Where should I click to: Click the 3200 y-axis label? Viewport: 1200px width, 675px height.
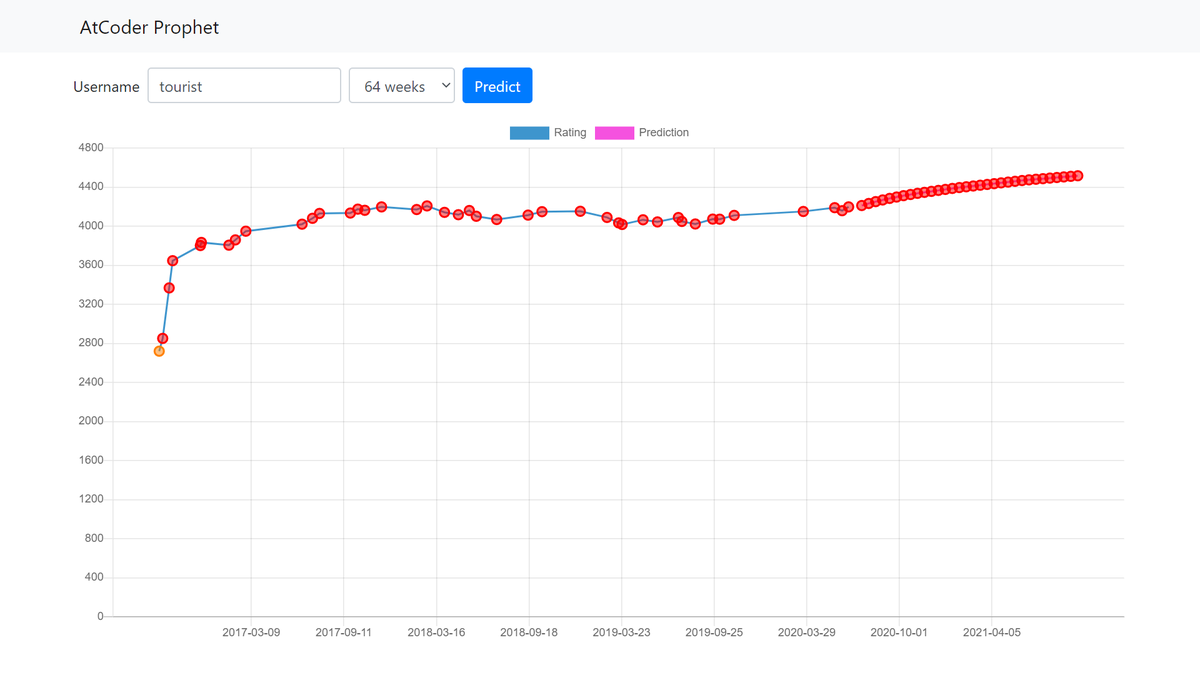pyautogui.click(x=91, y=304)
